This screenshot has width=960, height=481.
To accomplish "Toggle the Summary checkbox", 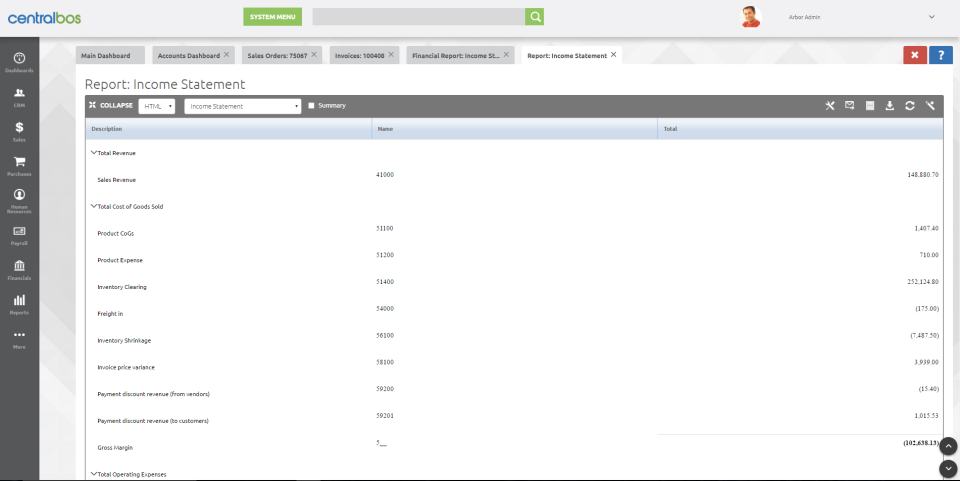I will (311, 106).
